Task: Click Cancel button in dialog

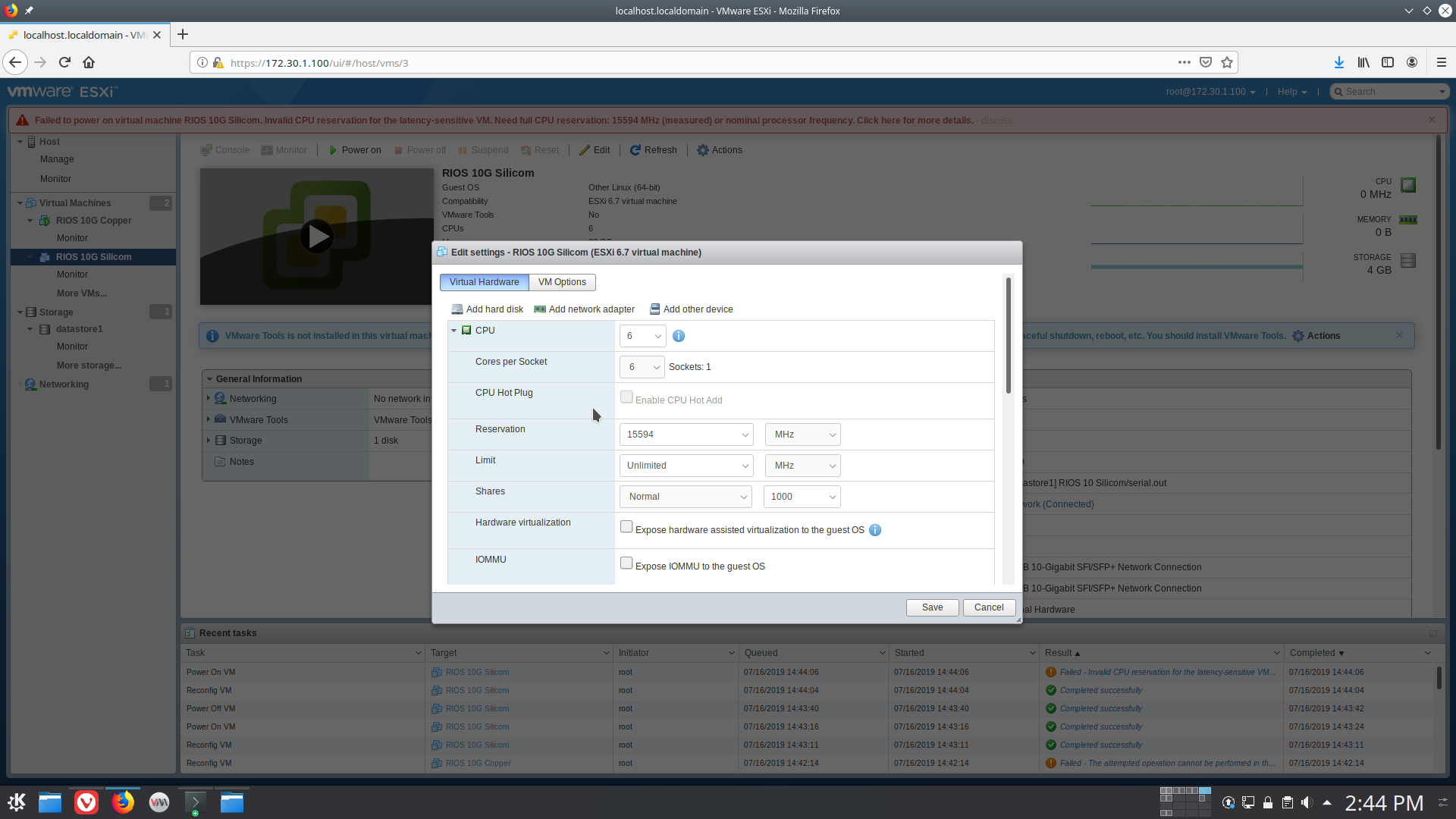Action: click(x=989, y=607)
